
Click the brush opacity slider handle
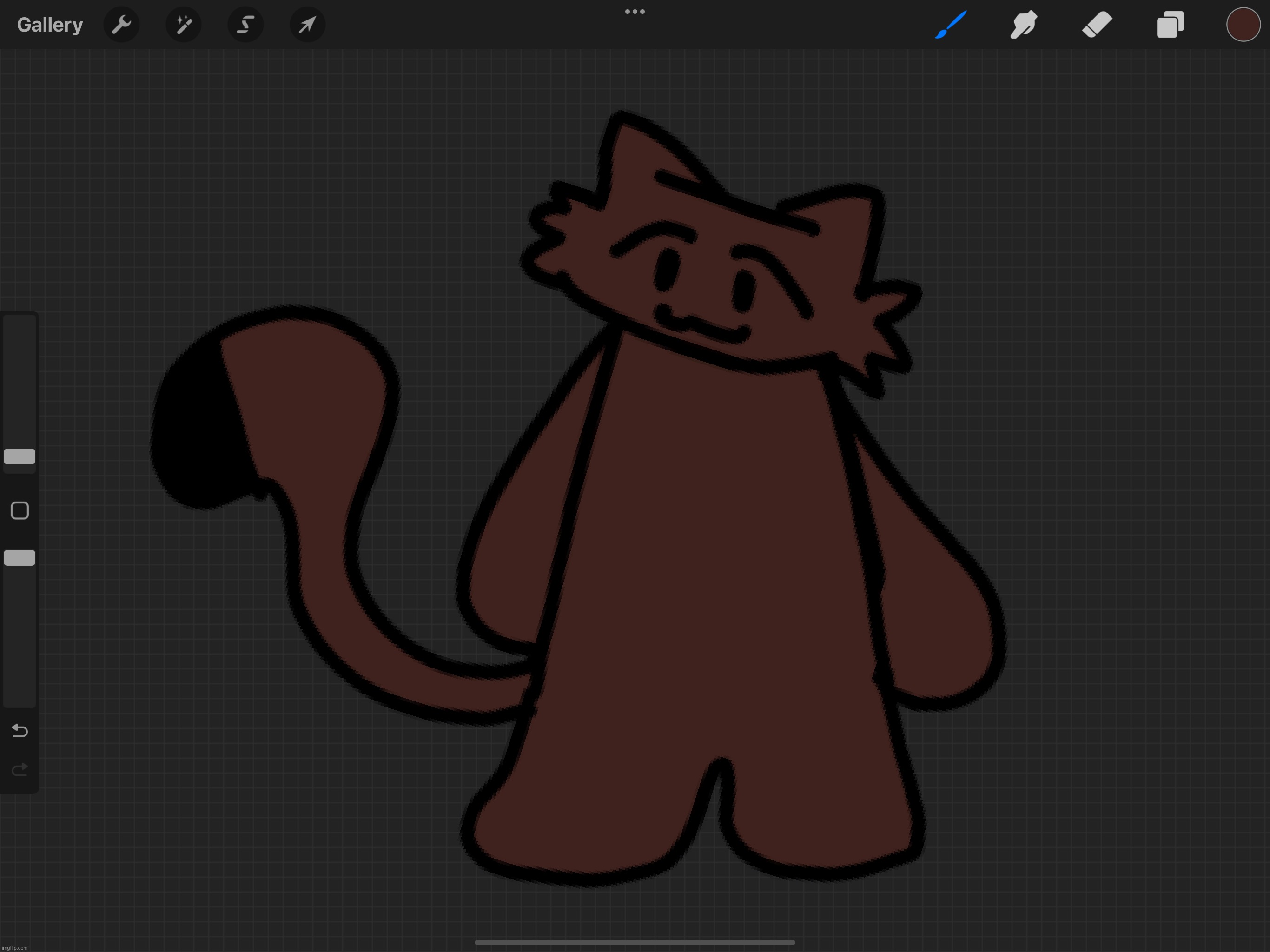click(x=20, y=557)
